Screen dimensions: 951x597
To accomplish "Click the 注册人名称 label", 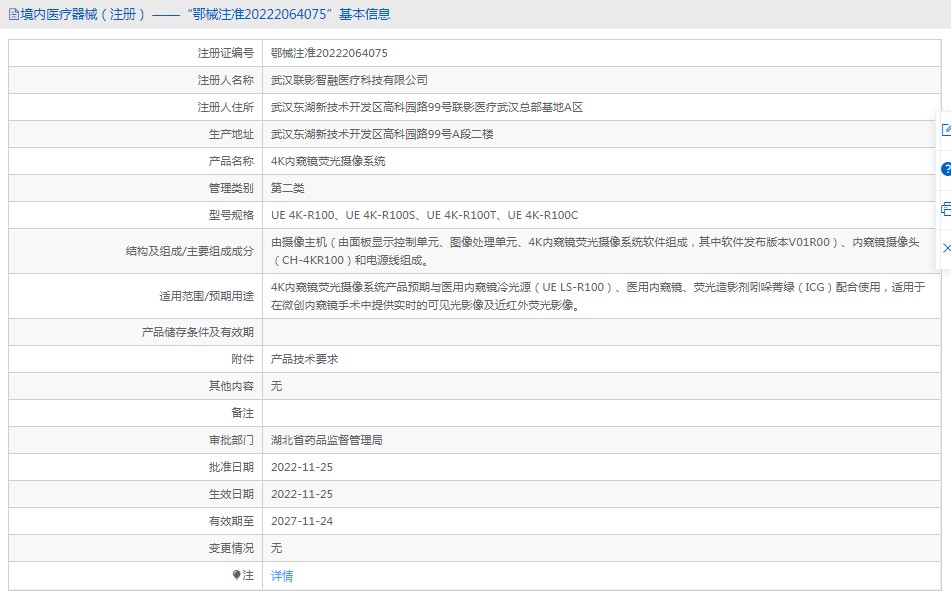I will 226,80.
